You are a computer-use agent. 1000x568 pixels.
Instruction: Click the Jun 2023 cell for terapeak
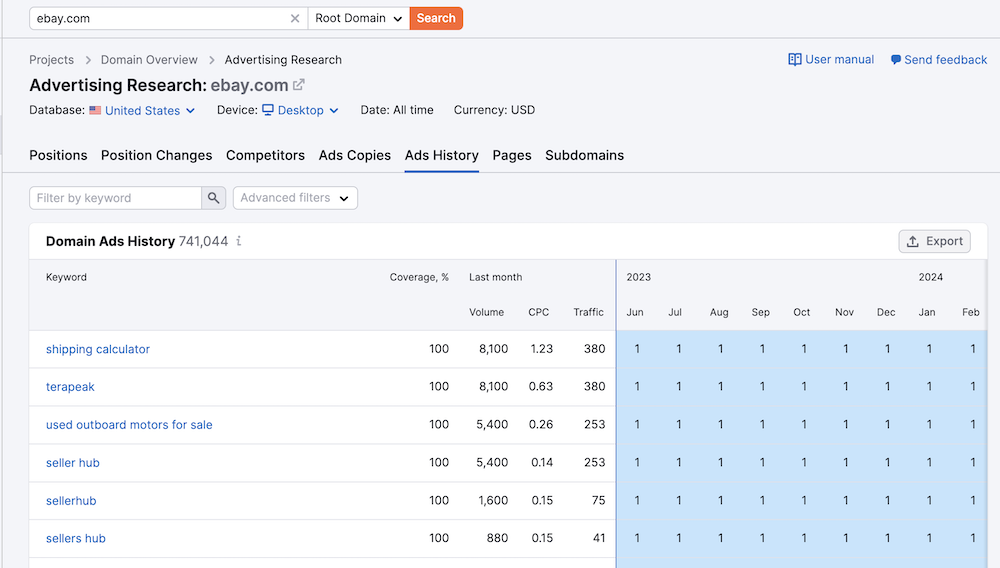pyautogui.click(x=636, y=387)
